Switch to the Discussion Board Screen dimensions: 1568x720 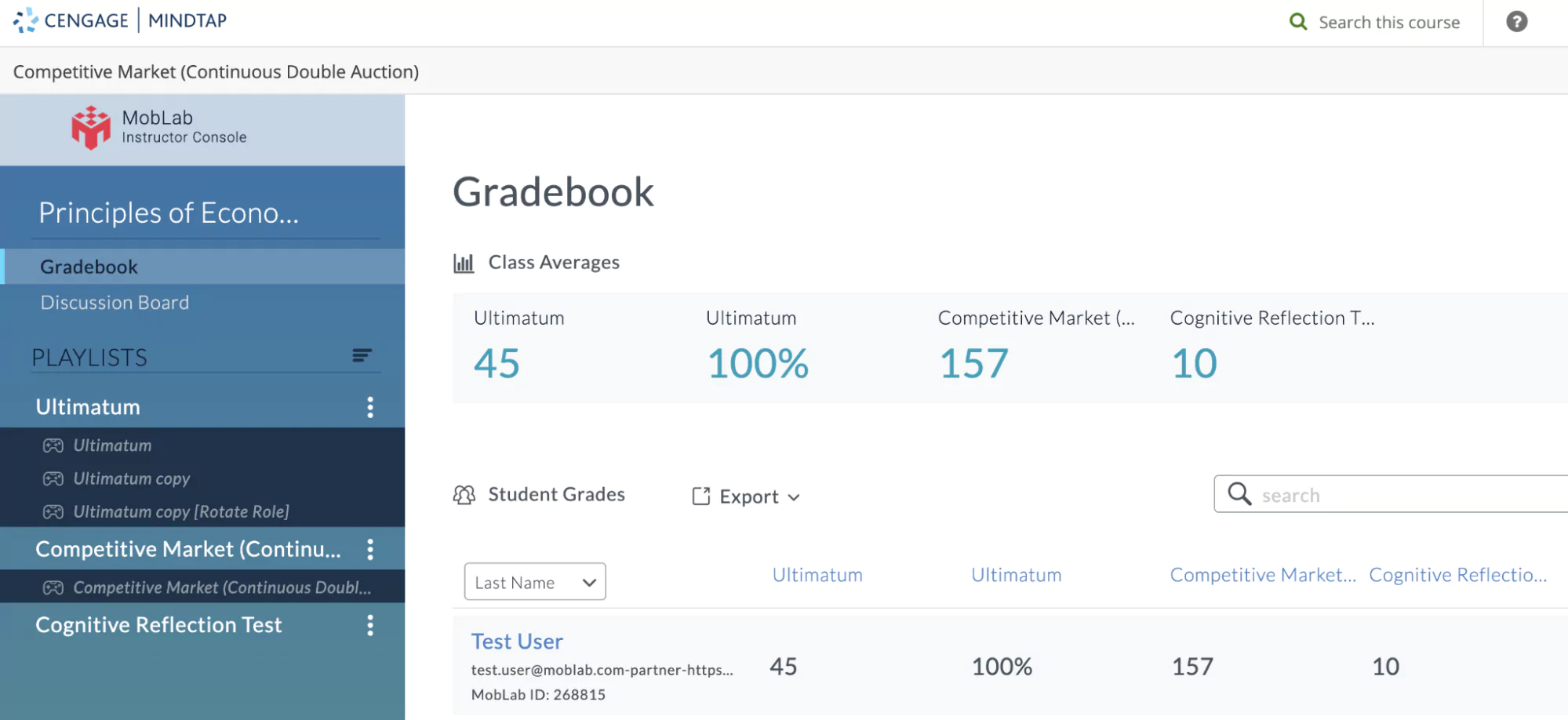115,302
